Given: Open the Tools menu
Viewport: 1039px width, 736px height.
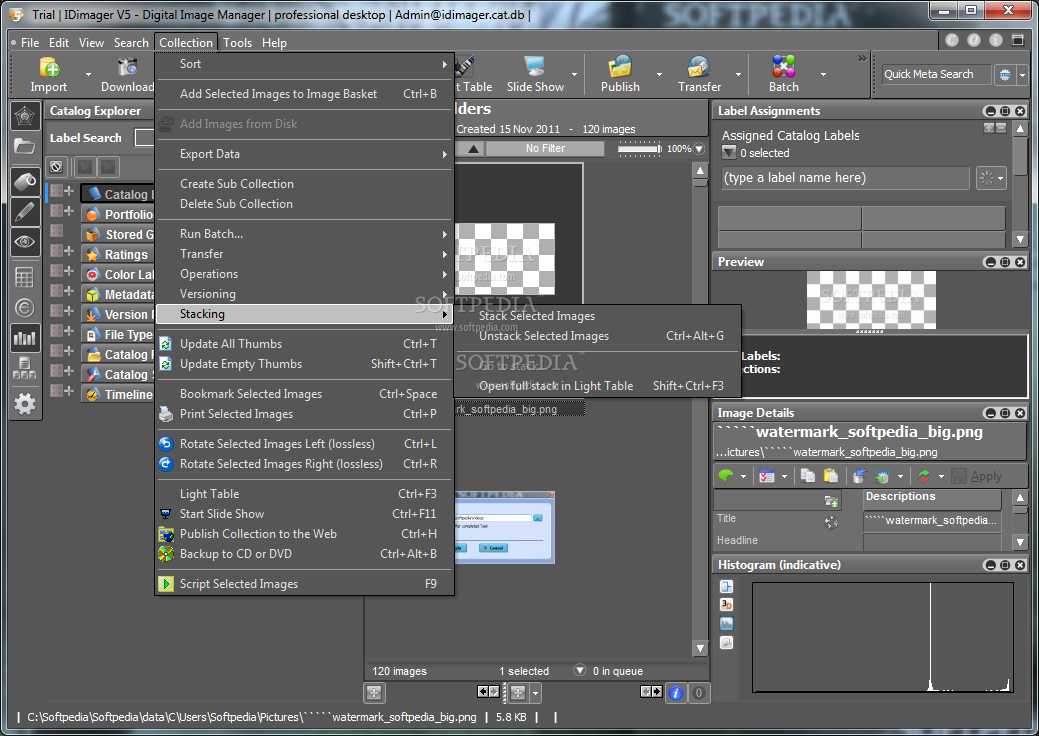Looking at the screenshot, I should tap(237, 42).
